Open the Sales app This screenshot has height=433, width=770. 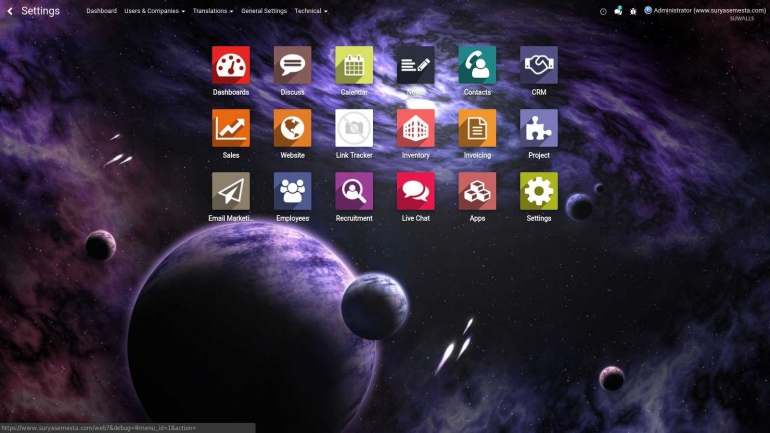coord(231,128)
